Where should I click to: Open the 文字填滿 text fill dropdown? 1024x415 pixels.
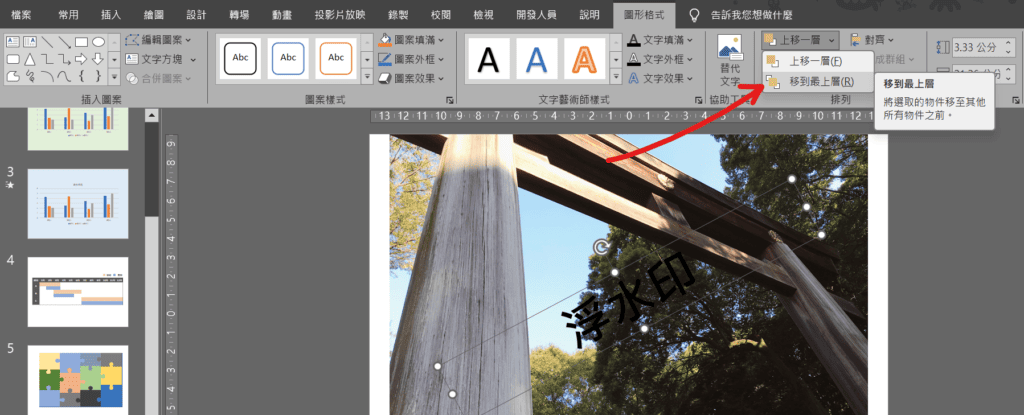click(660, 40)
